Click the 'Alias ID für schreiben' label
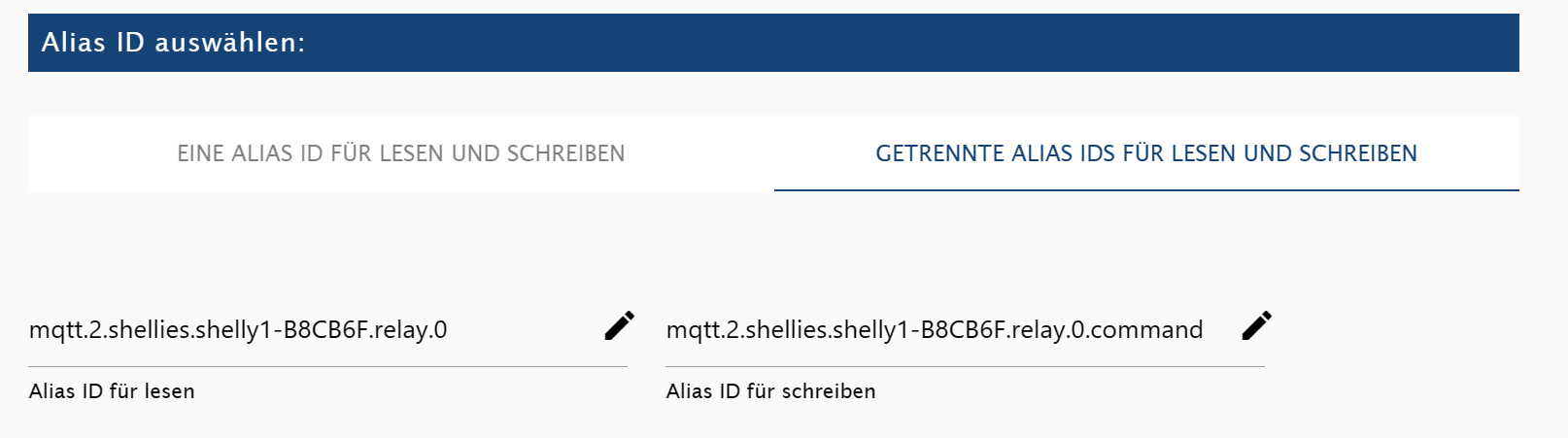 tap(770, 391)
